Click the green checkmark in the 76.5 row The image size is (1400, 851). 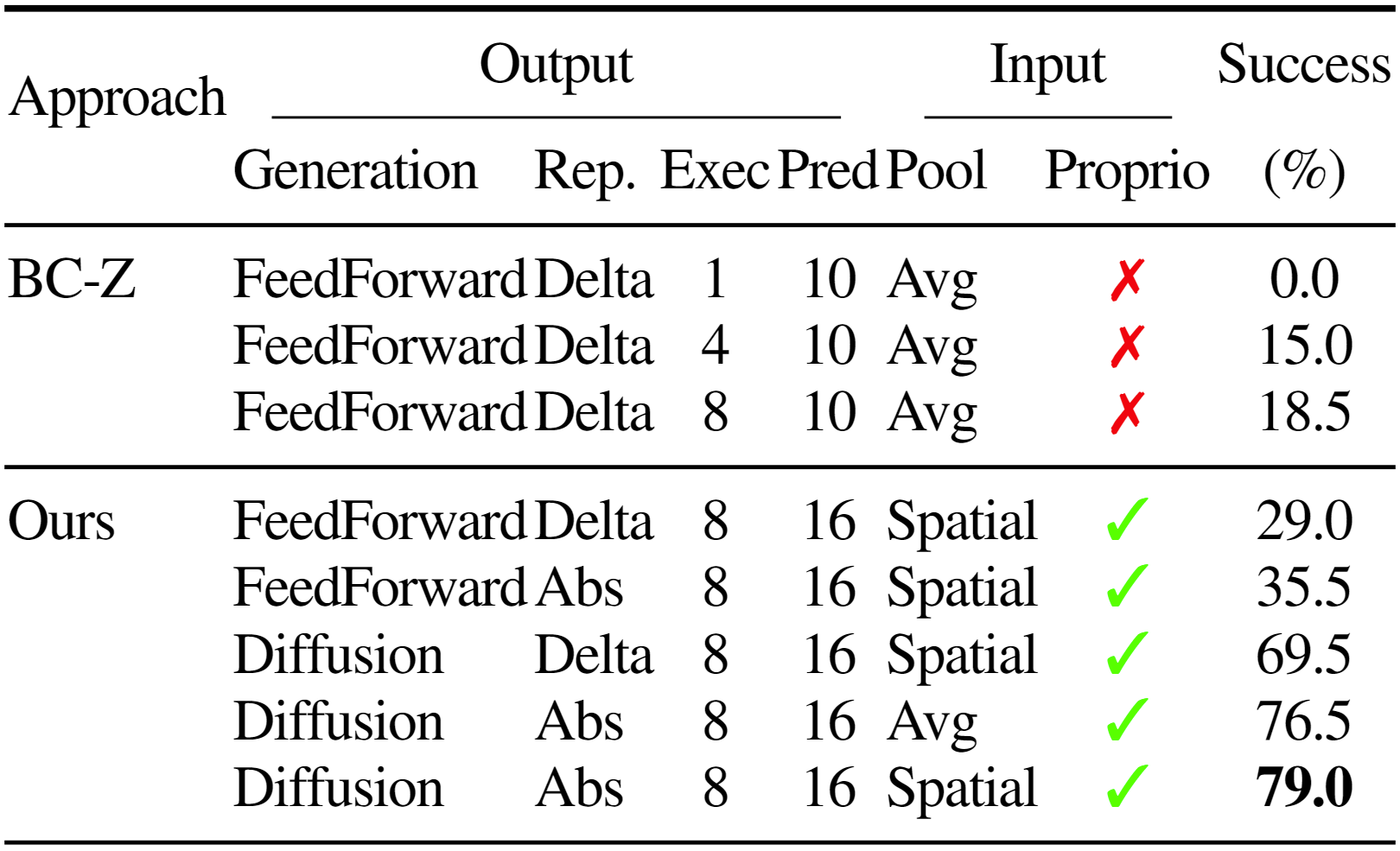pos(1128,720)
